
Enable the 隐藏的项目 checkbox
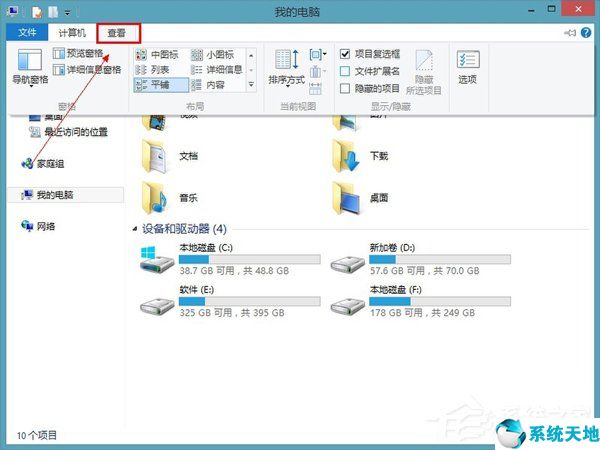click(345, 88)
